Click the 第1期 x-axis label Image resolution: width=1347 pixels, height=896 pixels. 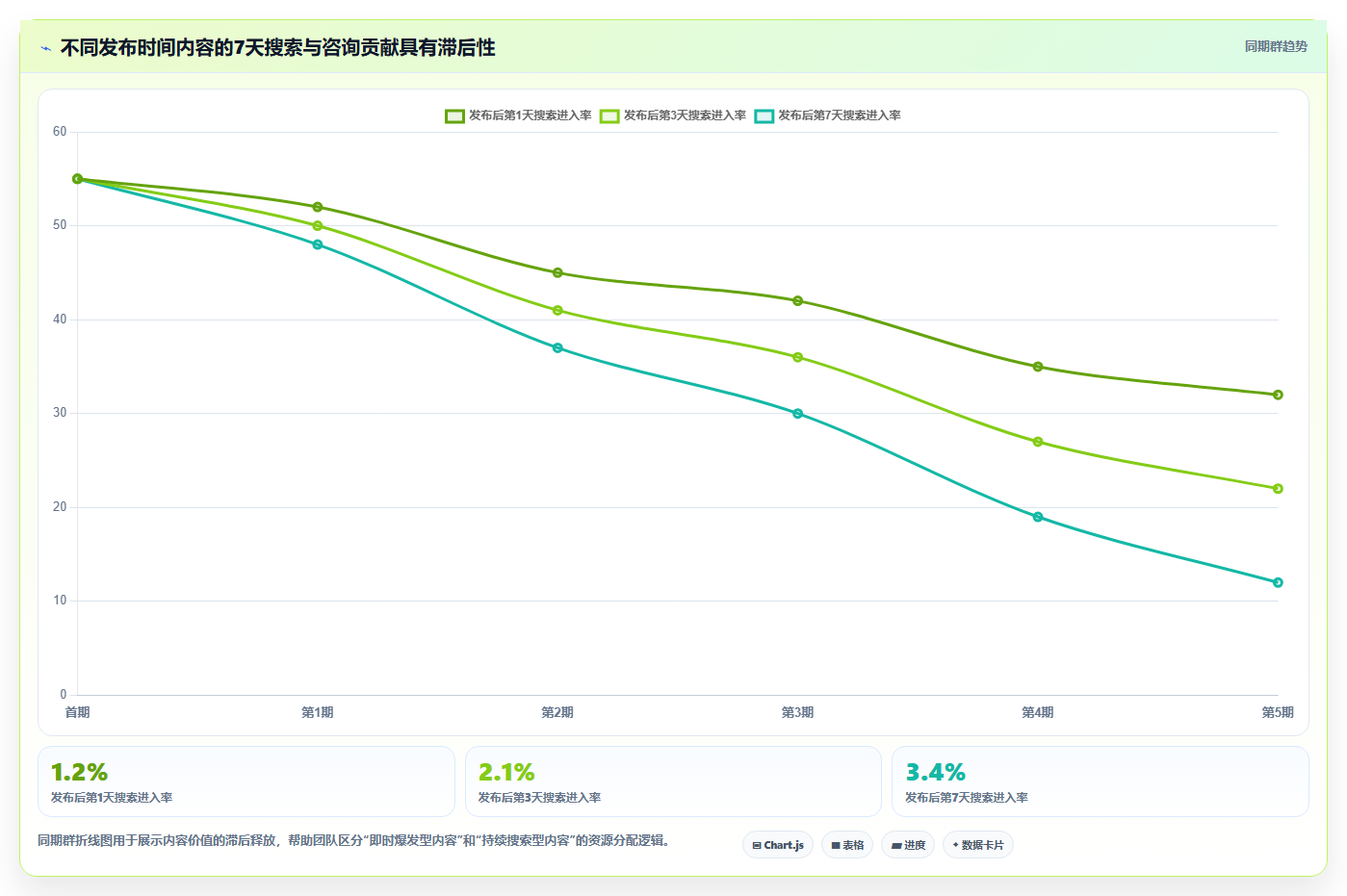(x=318, y=712)
